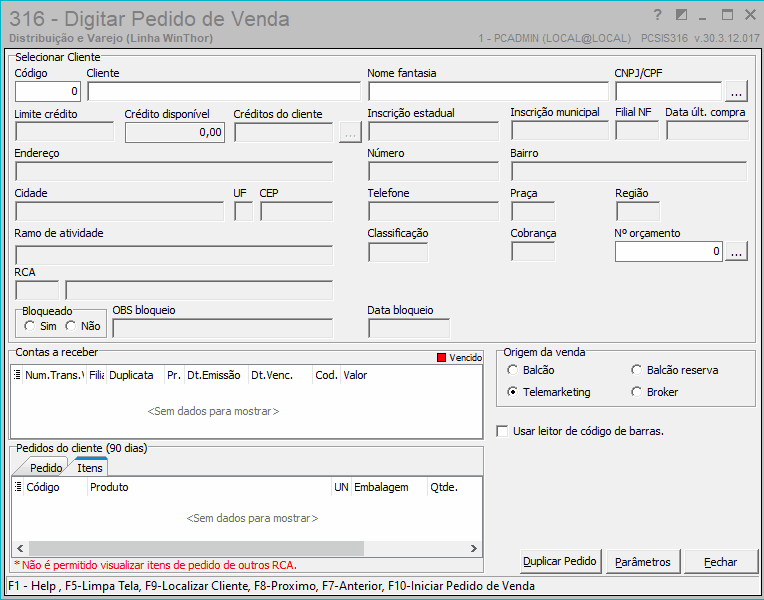
Task: Click Qtde. column header
Action: pyautogui.click(x=455, y=486)
